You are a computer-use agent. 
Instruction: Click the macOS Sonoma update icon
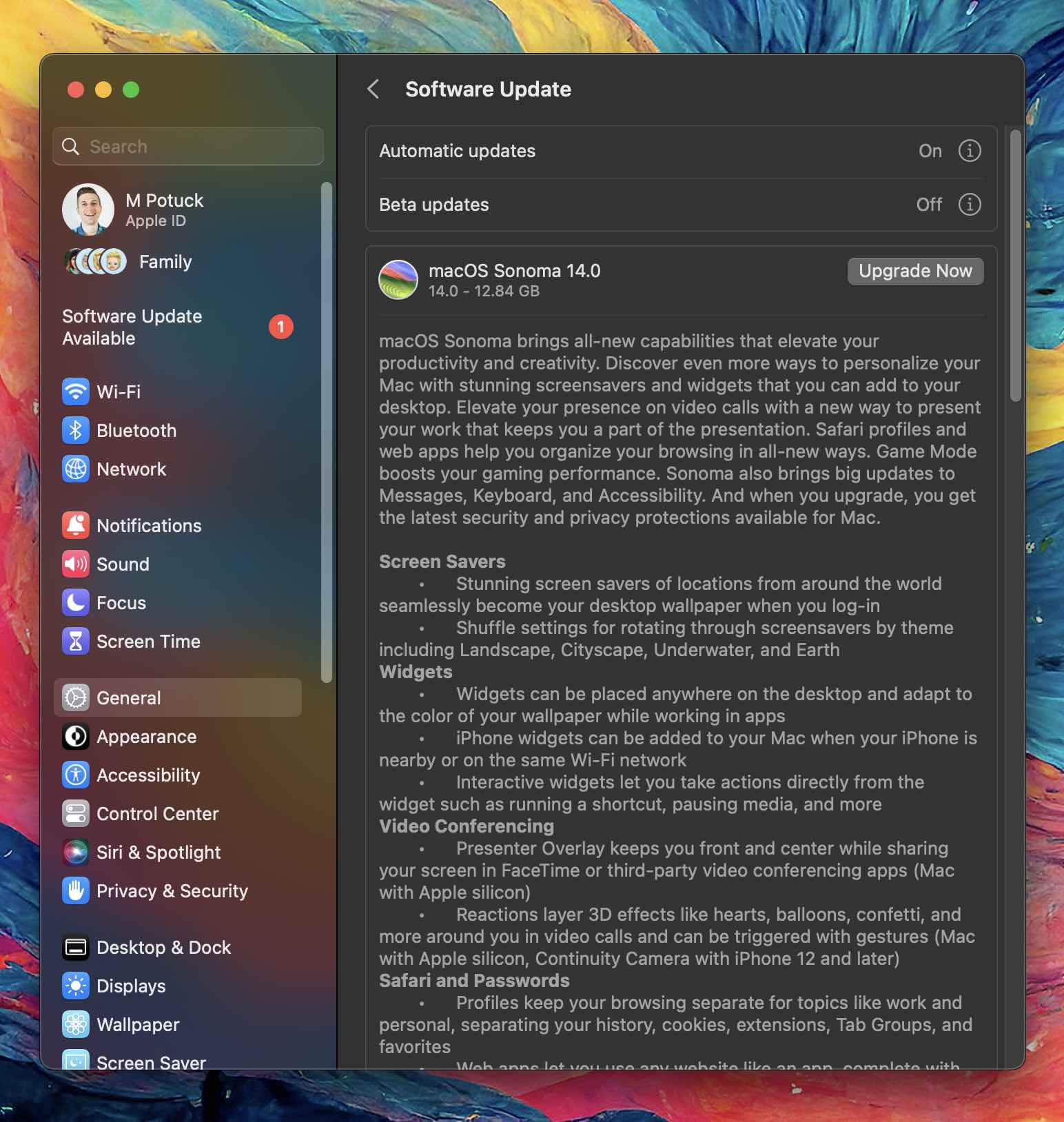coord(398,280)
